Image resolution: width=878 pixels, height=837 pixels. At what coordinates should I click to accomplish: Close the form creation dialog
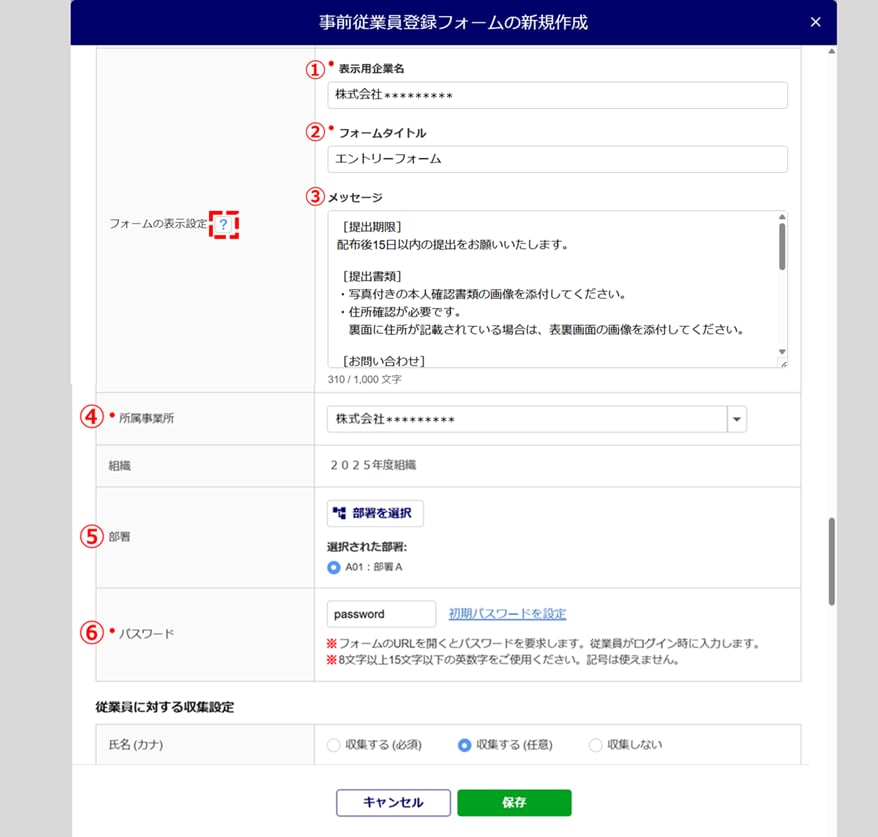coord(815,22)
